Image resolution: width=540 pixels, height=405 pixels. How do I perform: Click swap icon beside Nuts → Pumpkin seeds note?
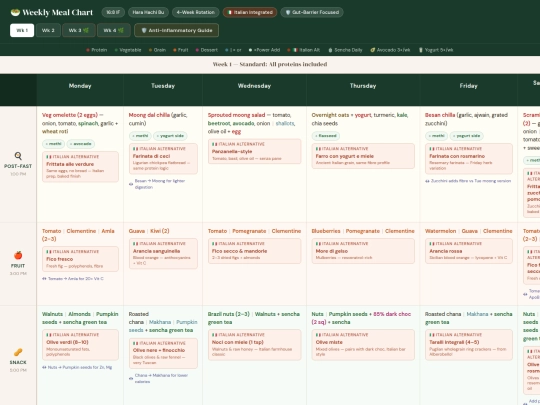pyautogui.click(x=44, y=367)
